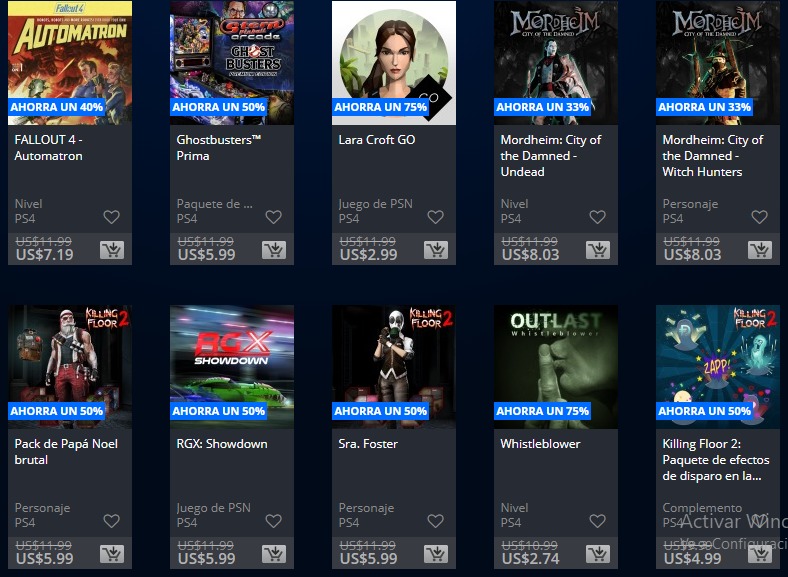The image size is (788, 577).
Task: Add FALLOUT 4 - Automatron to cart
Action: [x=112, y=250]
